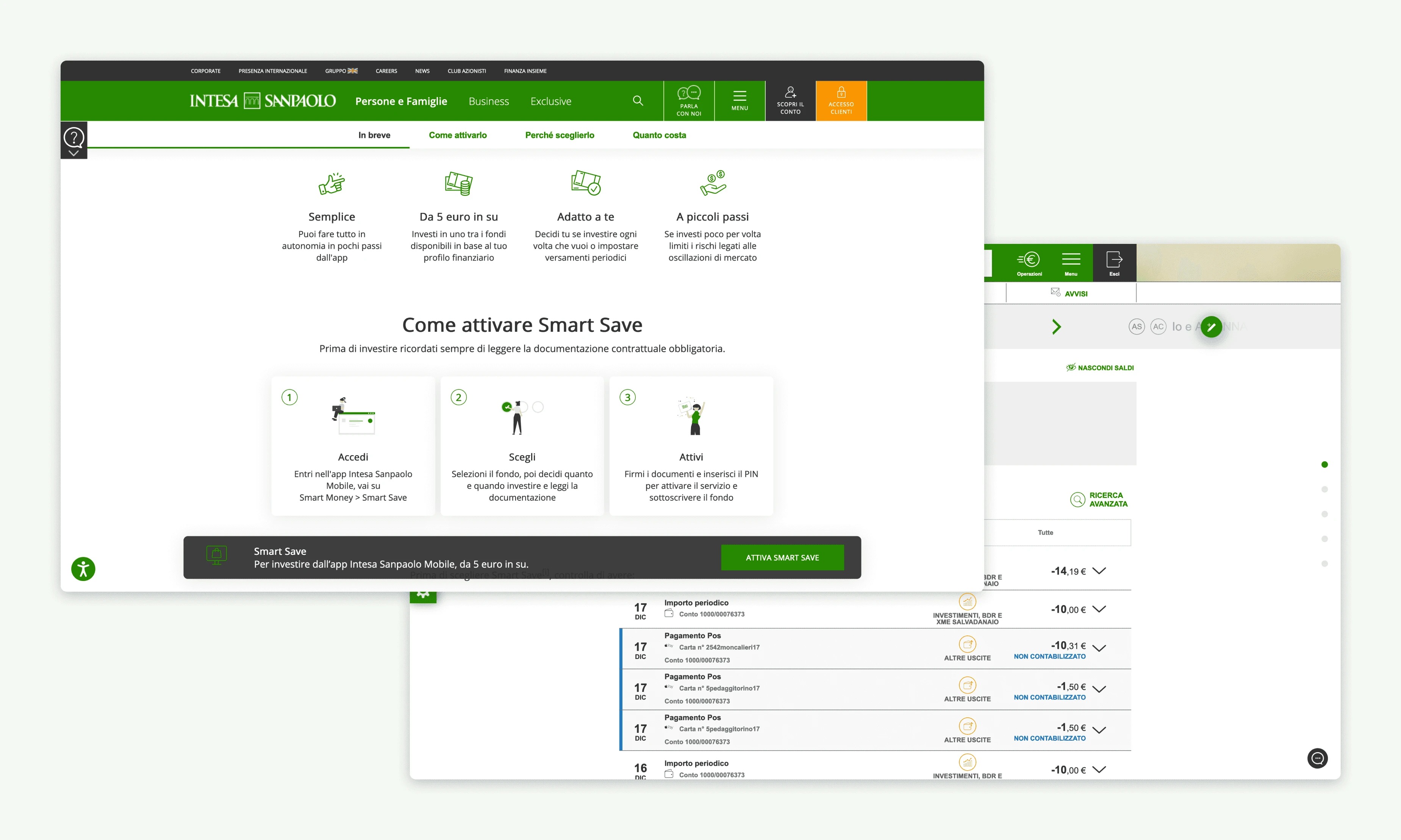The image size is (1401, 840).
Task: Click the Ricerca avanzata magnifier icon
Action: tap(1078, 500)
